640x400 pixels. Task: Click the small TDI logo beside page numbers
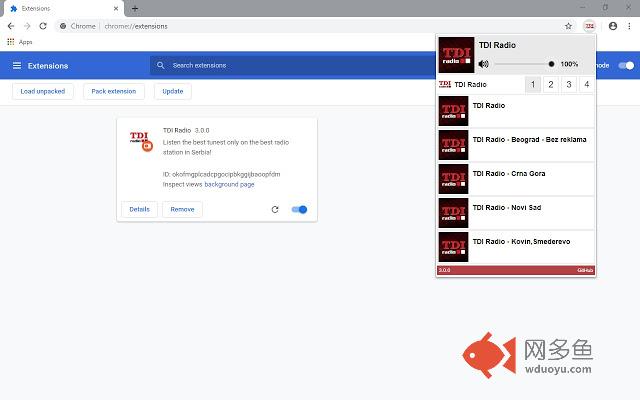coord(445,84)
